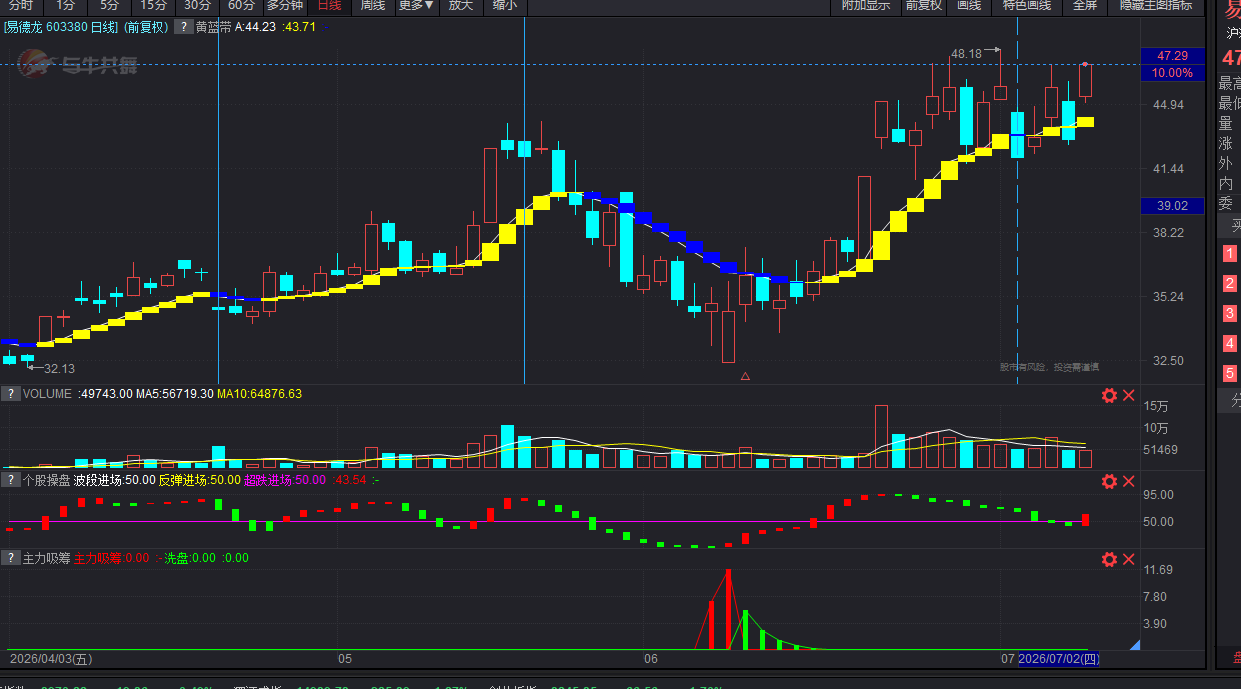The image size is (1241, 689).
Task: Click the 易德龙 603380 日线 title
Action: click(x=60, y=27)
